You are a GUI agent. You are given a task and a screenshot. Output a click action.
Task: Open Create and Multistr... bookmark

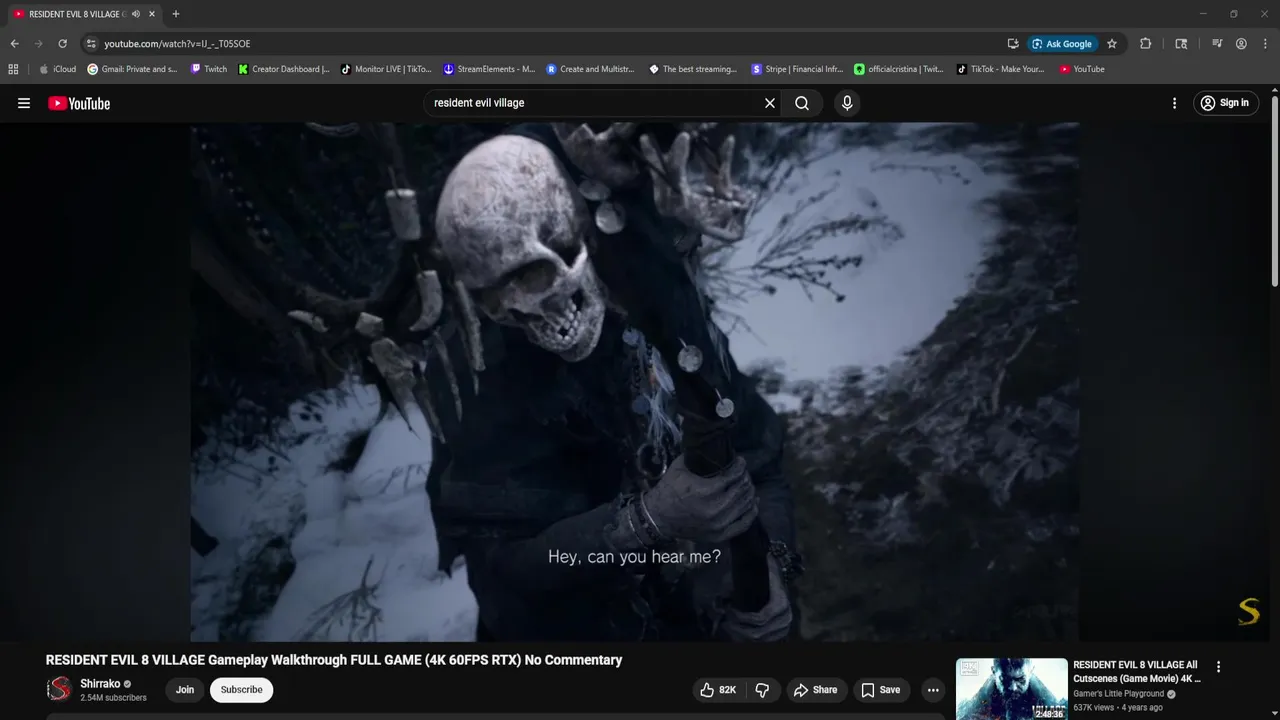590,69
